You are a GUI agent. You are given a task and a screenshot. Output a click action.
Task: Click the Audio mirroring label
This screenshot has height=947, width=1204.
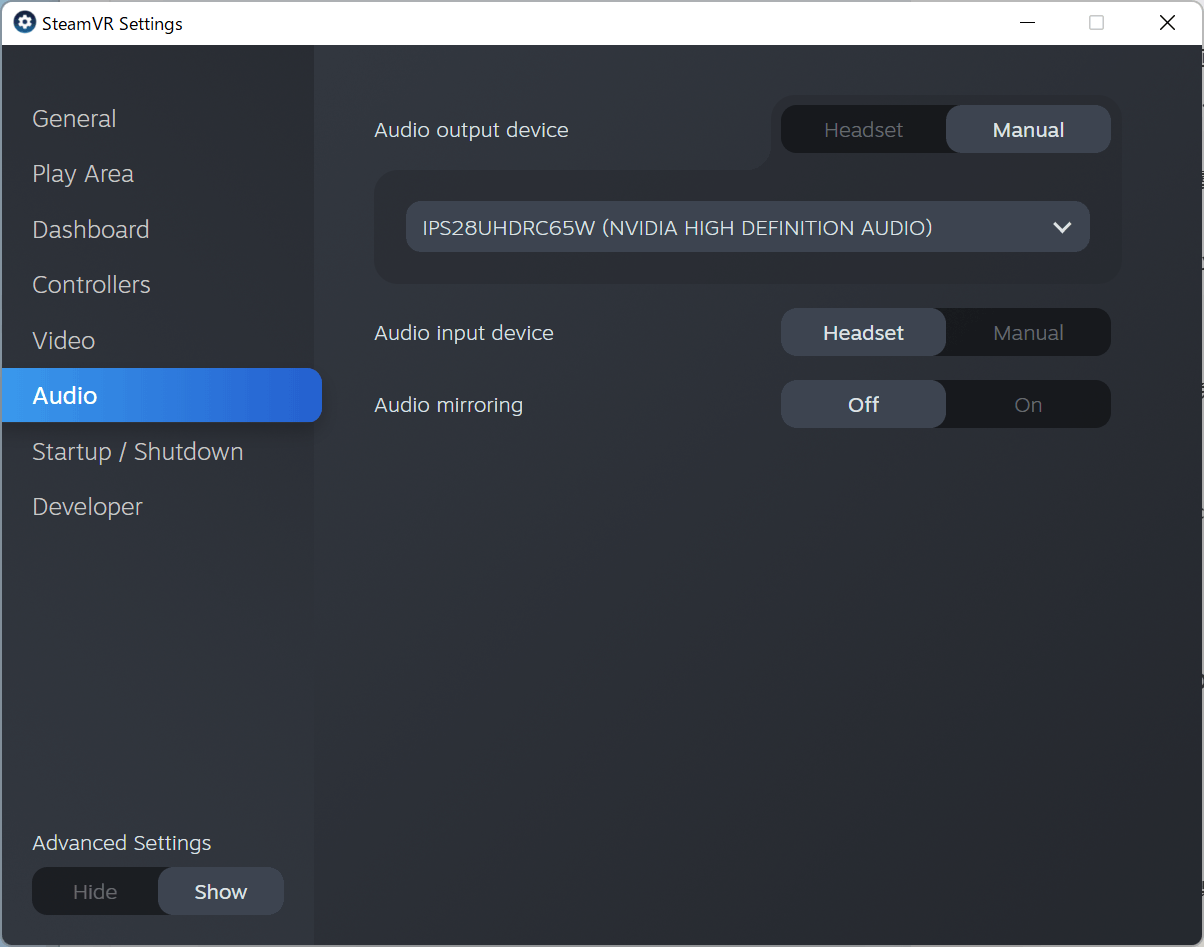(448, 405)
